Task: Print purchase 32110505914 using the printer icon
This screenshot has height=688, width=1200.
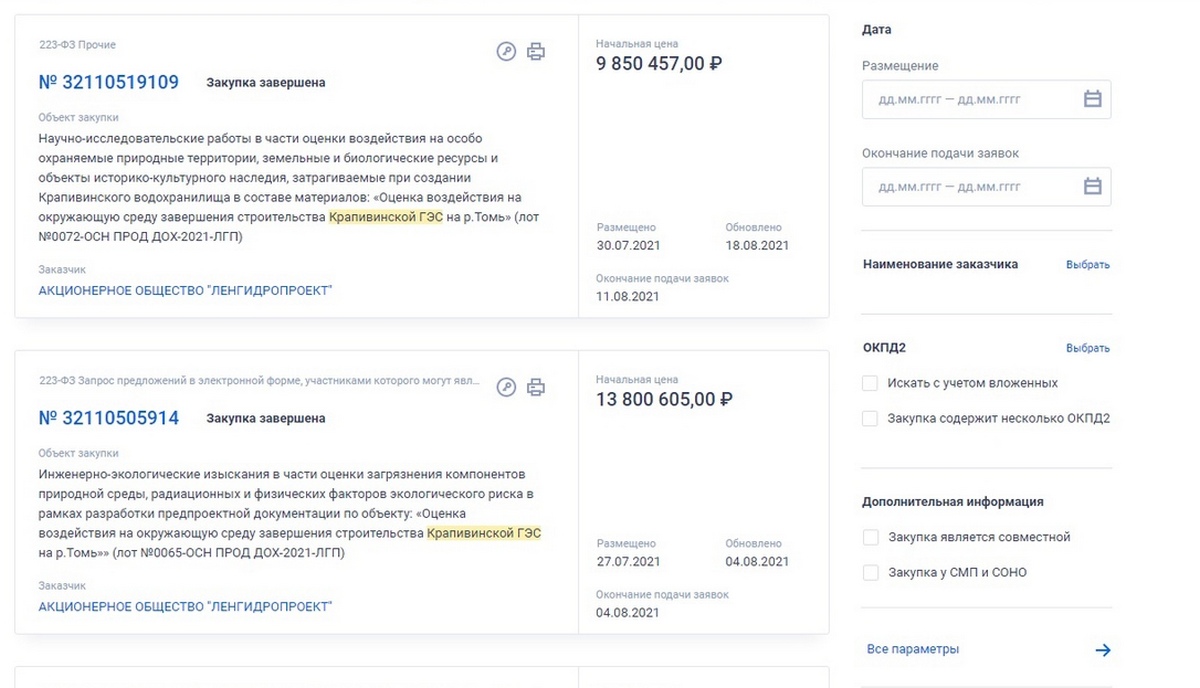Action: pyautogui.click(x=536, y=387)
